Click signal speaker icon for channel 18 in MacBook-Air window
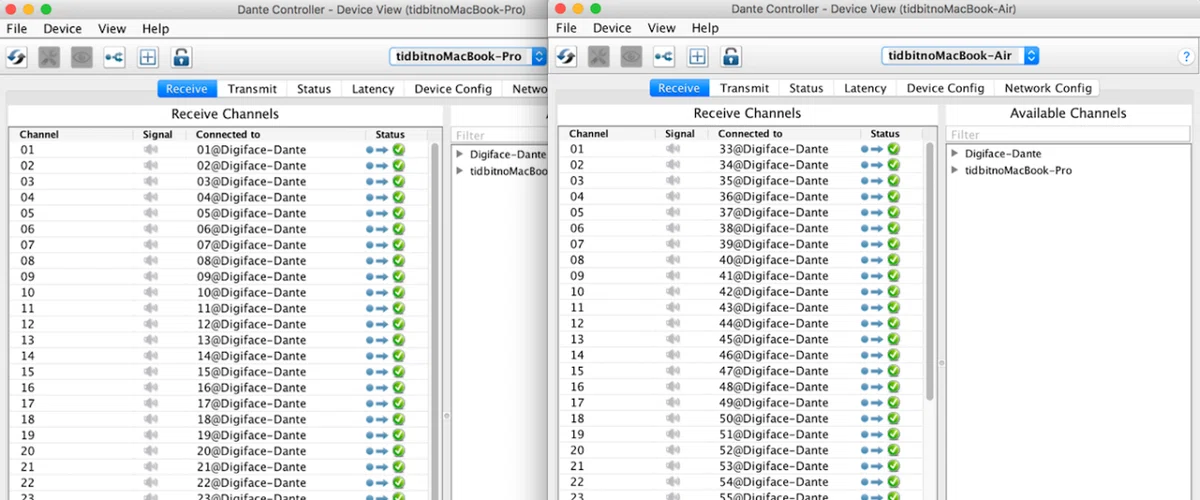This screenshot has width=1200, height=500. [673, 418]
